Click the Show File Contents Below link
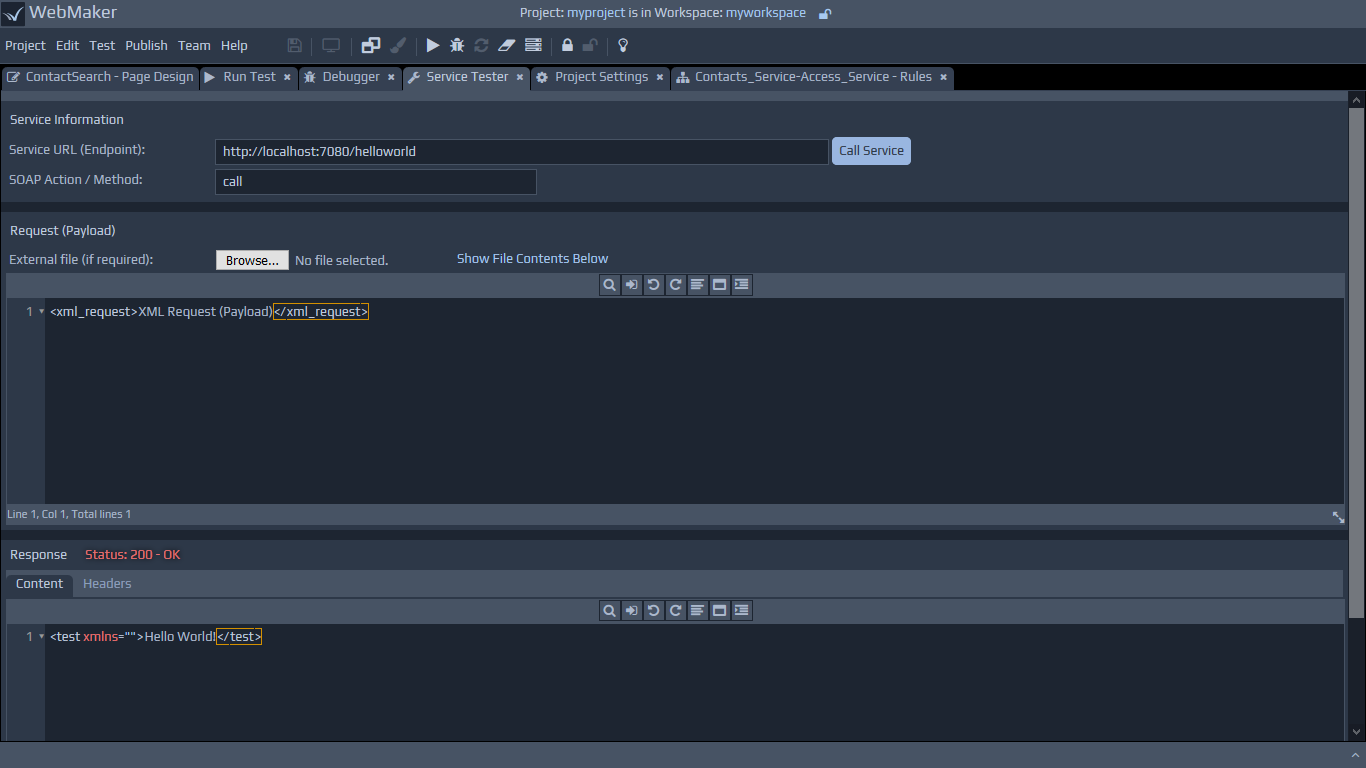This screenshot has height=768, width=1366. coord(532,259)
